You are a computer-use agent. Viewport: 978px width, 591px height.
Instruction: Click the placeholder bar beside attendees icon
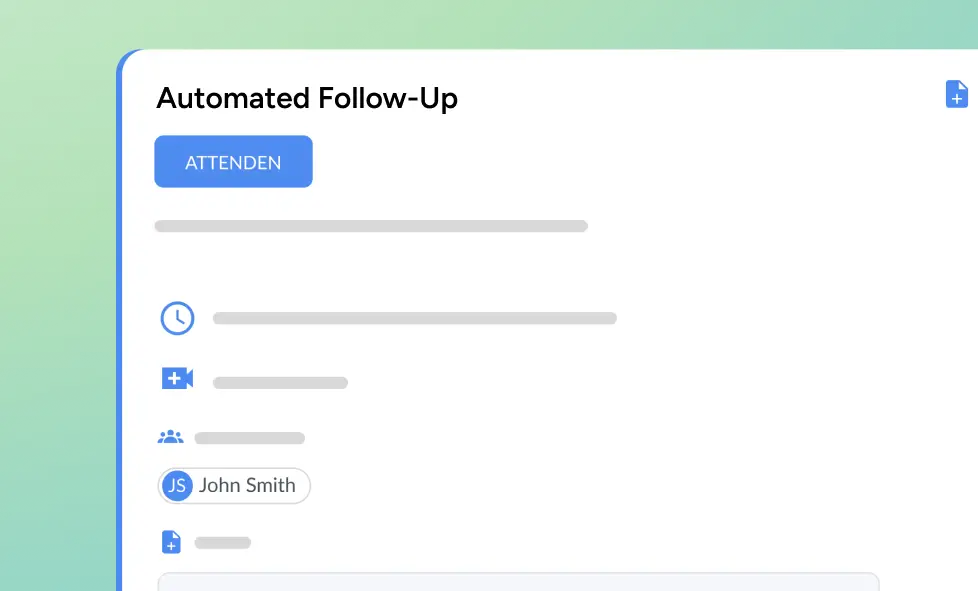[249, 438]
